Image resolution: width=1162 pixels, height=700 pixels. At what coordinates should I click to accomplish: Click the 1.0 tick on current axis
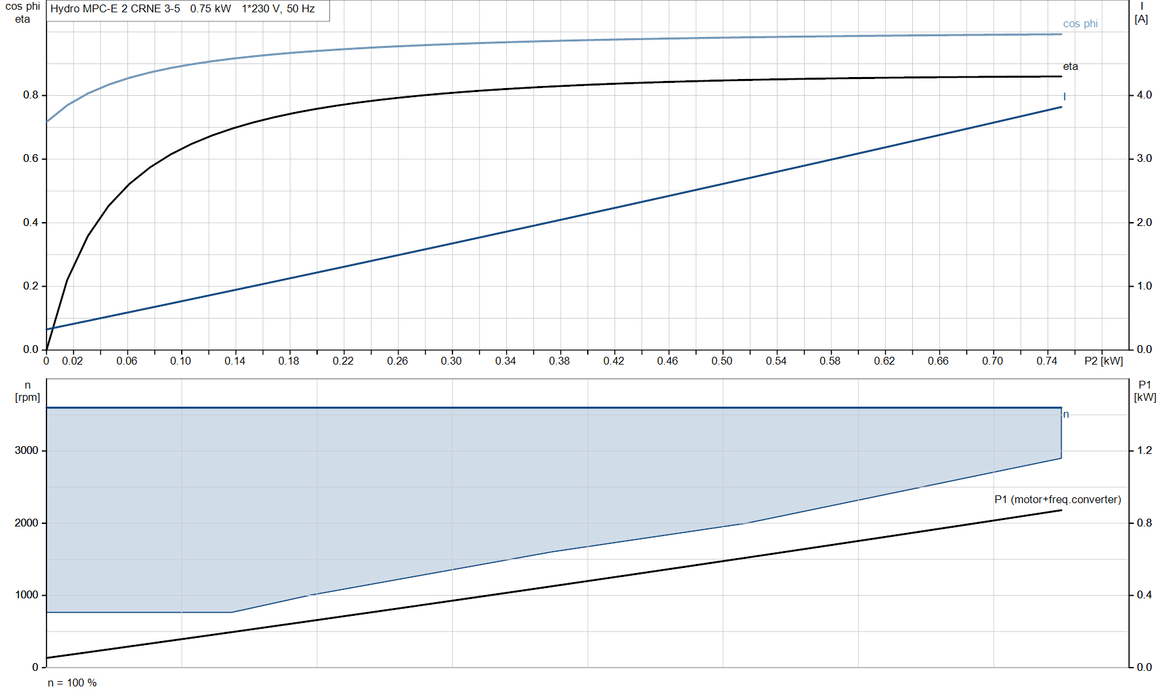point(1144,286)
